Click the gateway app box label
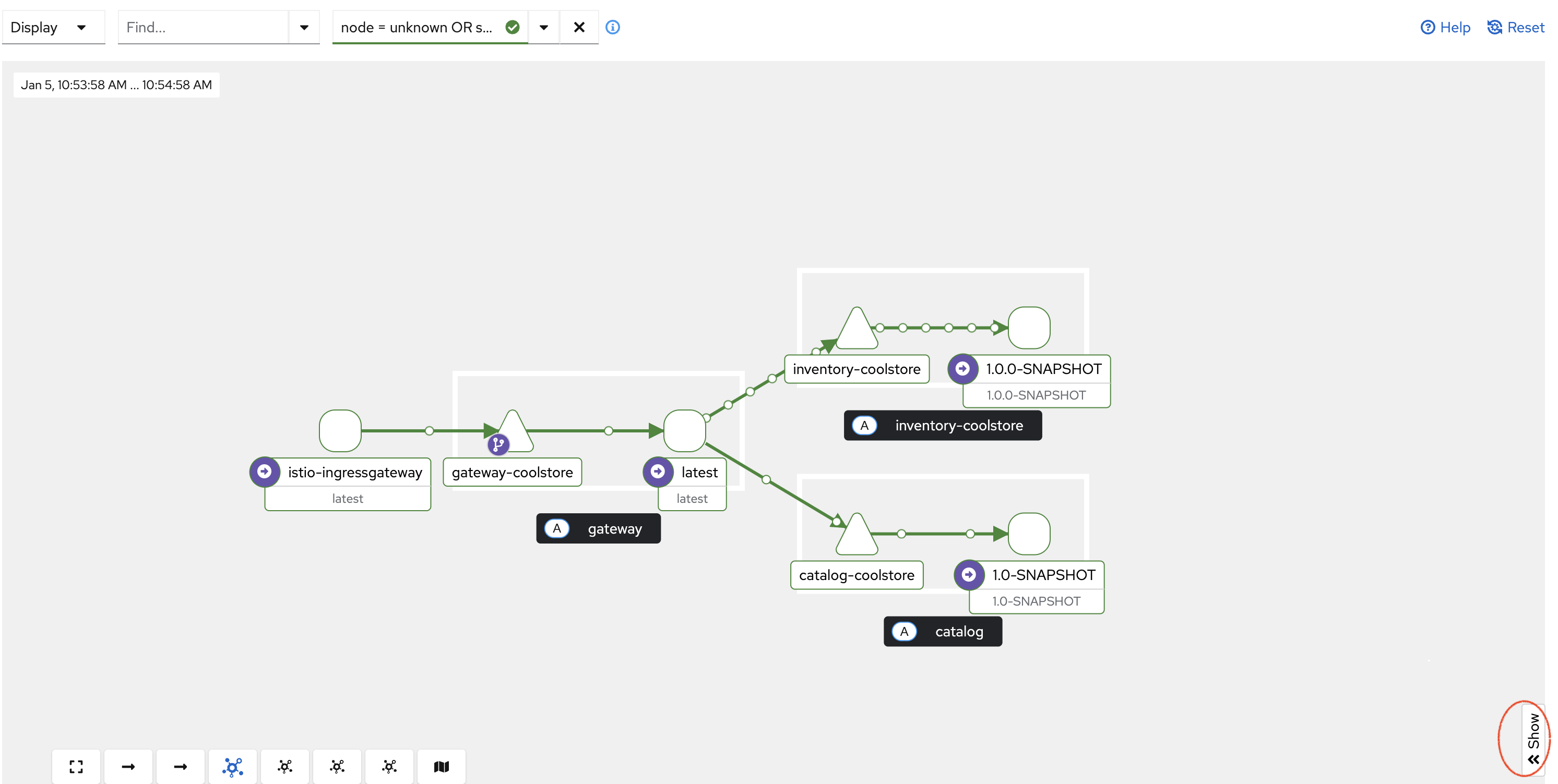1558x784 pixels. [598, 528]
